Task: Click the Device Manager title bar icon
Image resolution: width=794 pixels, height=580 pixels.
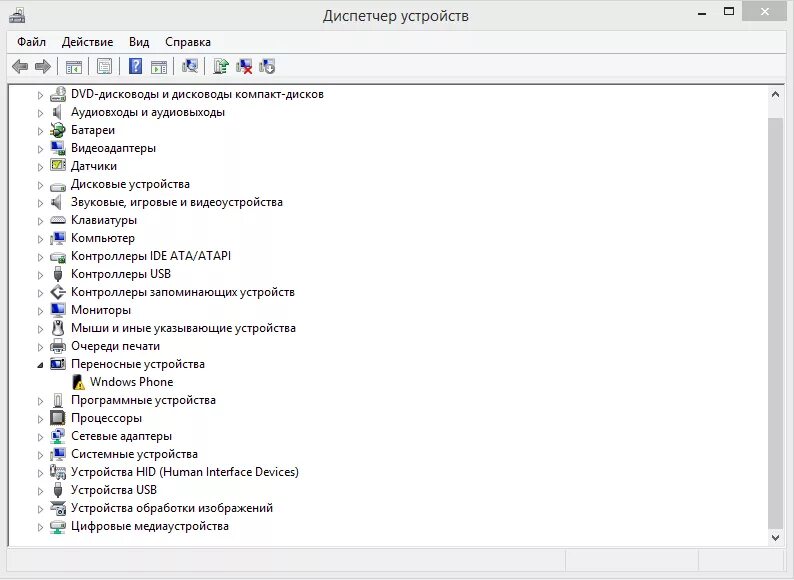Action: pyautogui.click(x=17, y=16)
